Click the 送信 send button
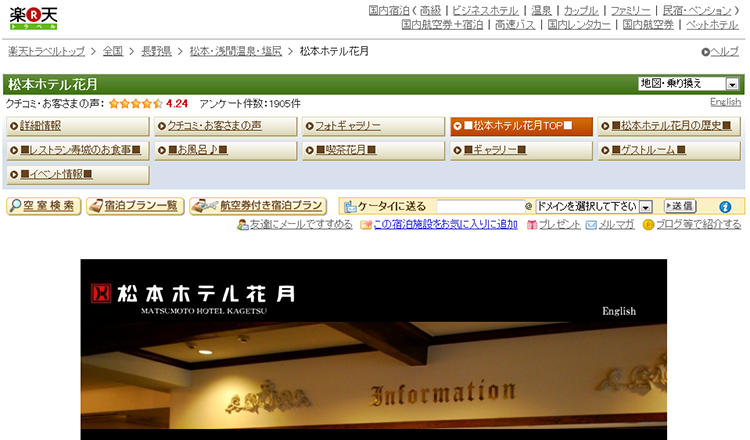750x440 pixels. tap(680, 206)
